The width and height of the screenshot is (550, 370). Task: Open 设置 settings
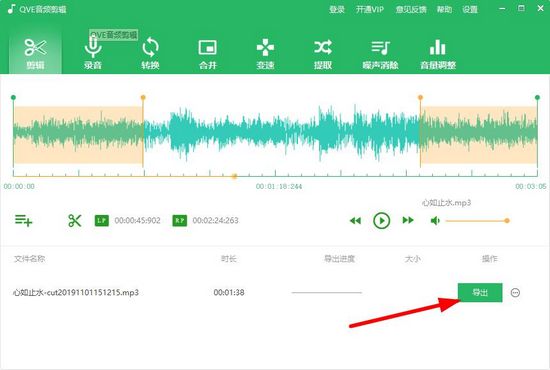[470, 9]
